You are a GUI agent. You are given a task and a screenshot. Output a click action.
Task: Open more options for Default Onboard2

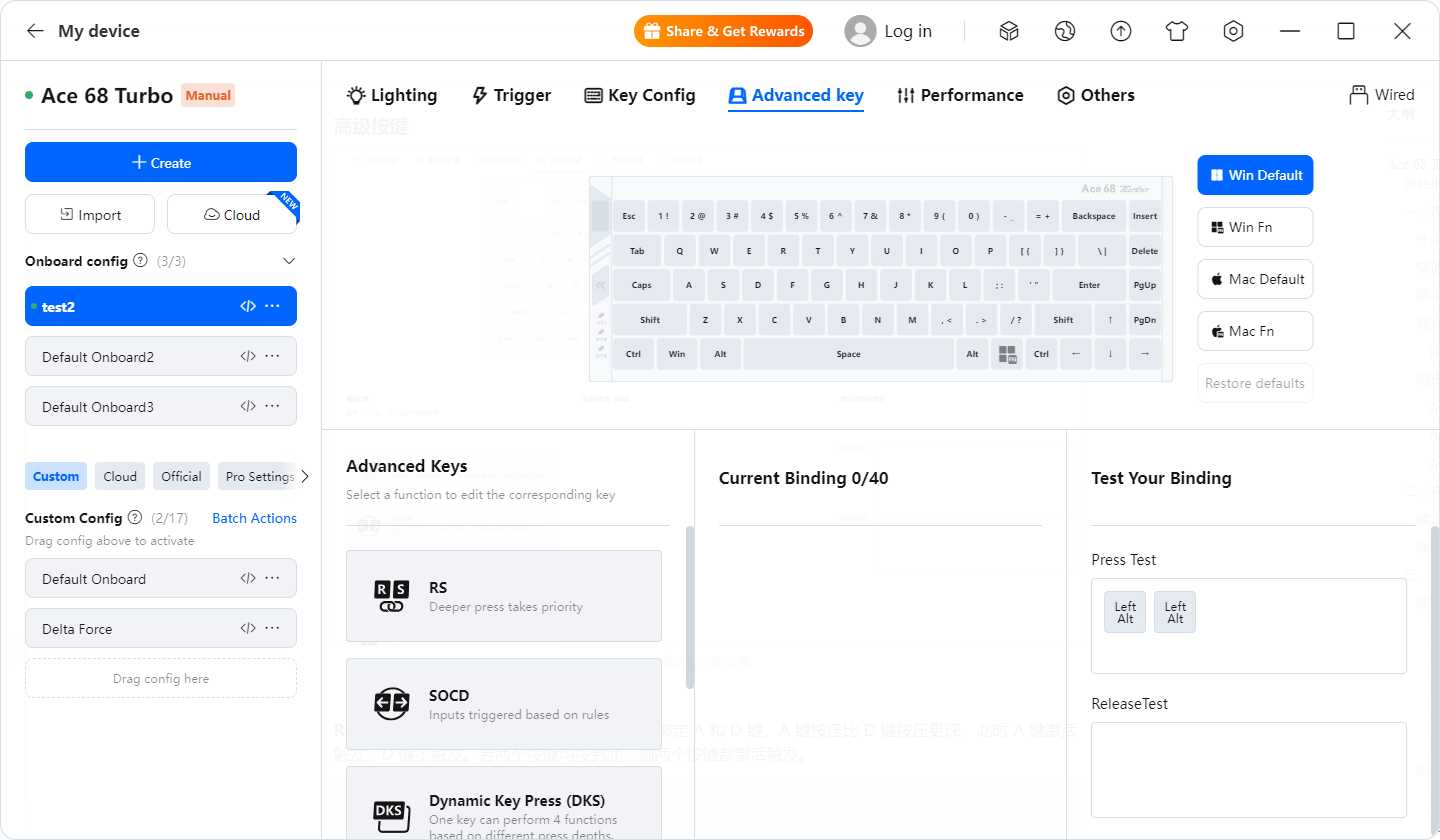272,356
